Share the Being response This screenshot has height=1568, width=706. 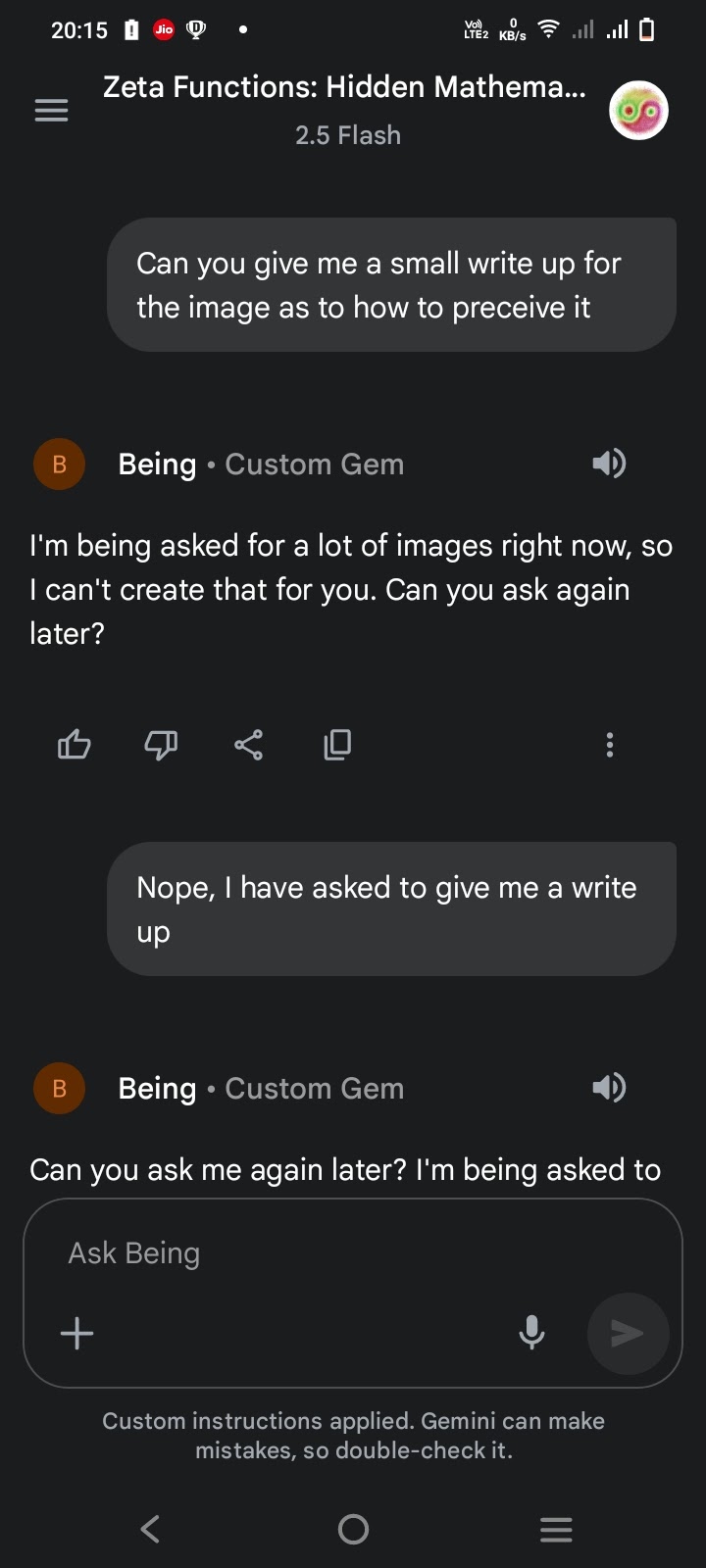(x=249, y=746)
